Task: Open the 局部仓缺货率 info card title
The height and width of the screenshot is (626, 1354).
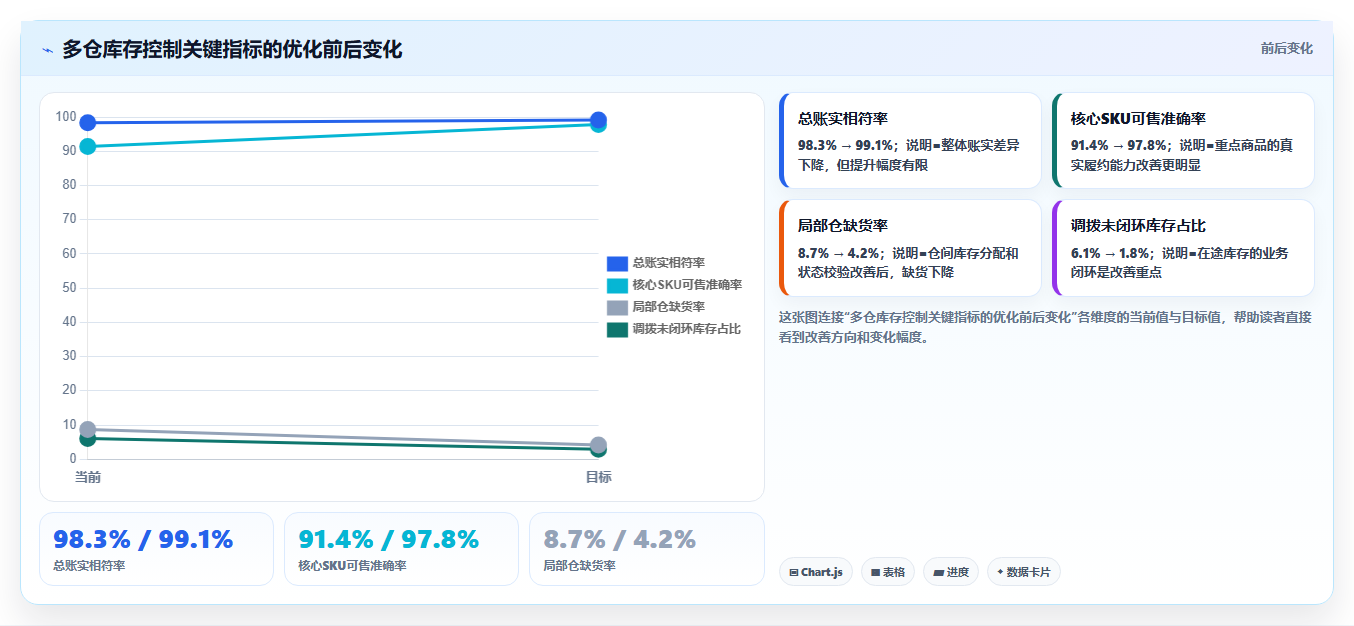Action: [x=843, y=226]
